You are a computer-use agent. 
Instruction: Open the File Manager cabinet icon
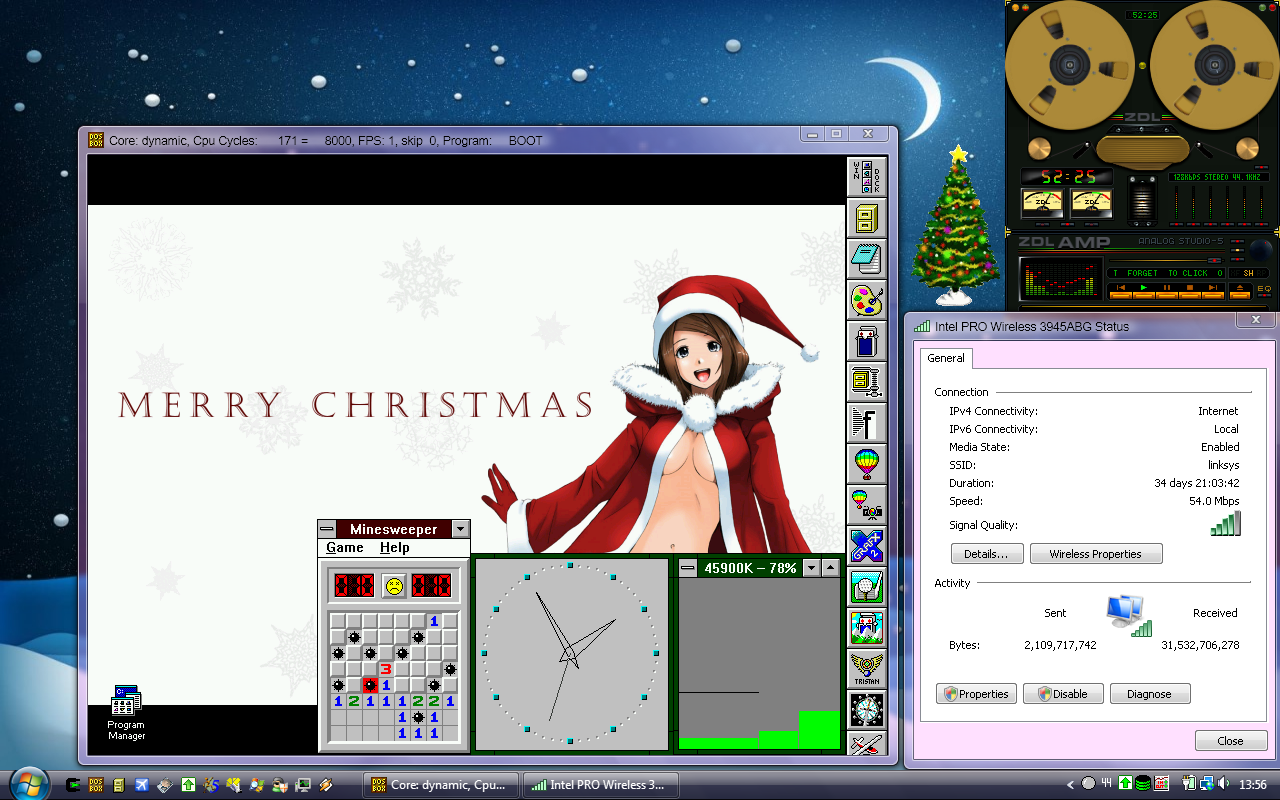pos(867,218)
